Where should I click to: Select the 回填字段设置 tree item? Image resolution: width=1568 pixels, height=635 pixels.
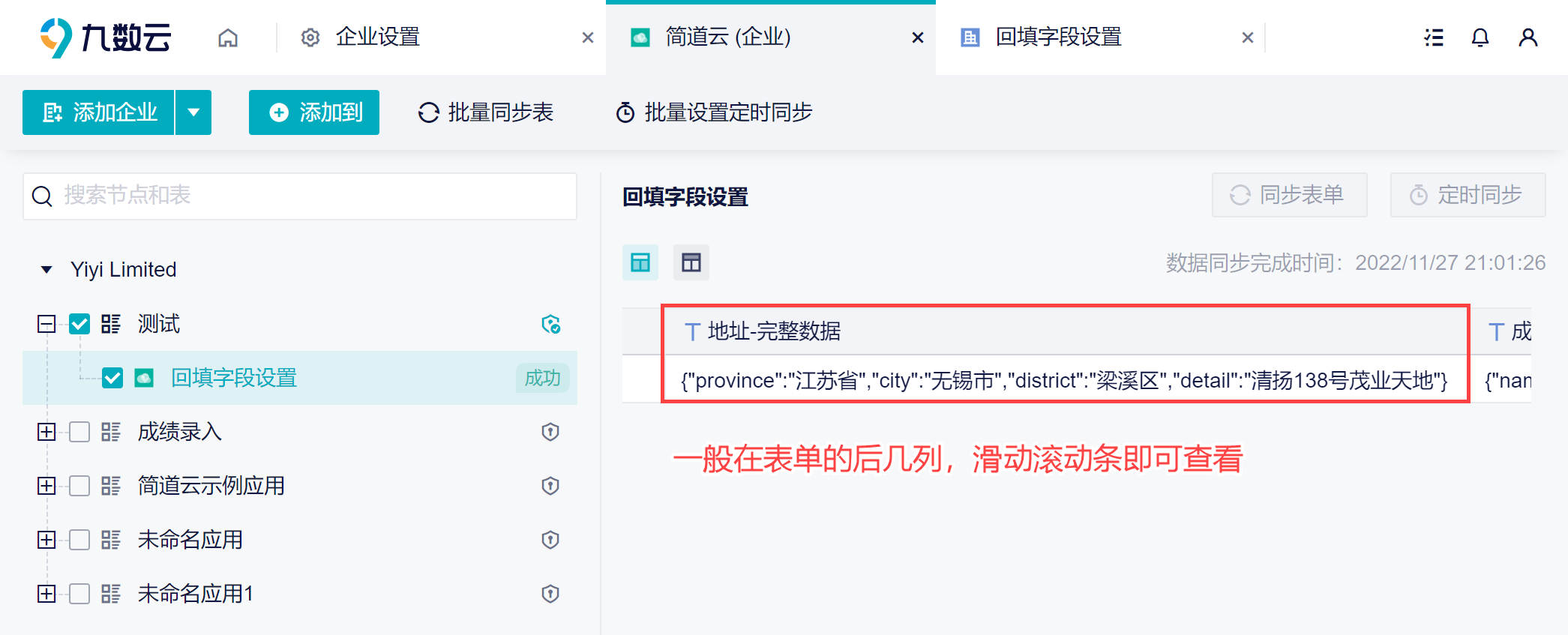300,378
